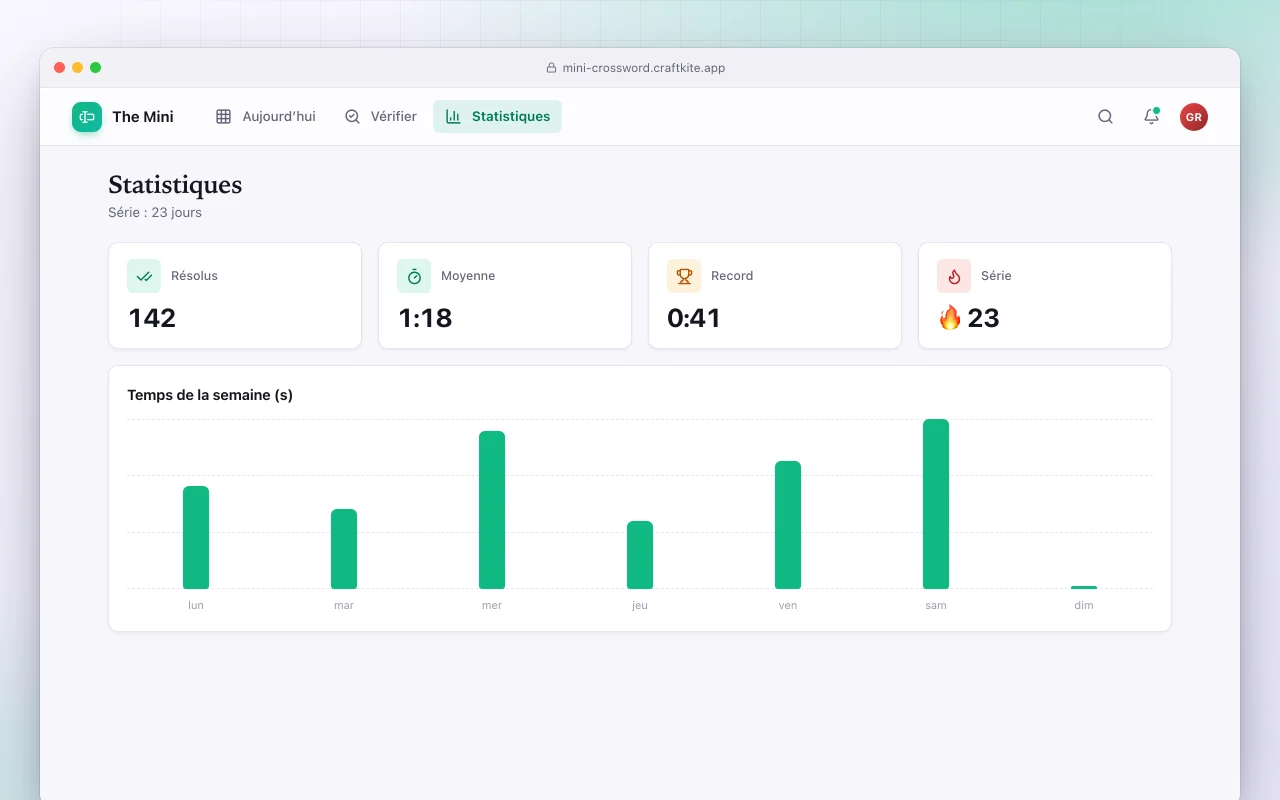Switch to the Aujourd'hui tab
The height and width of the screenshot is (800, 1280).
click(x=266, y=117)
